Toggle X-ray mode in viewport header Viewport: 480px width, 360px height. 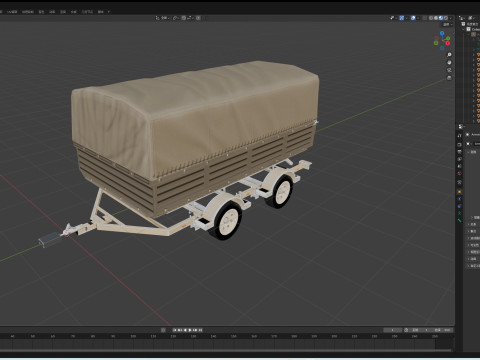point(425,18)
